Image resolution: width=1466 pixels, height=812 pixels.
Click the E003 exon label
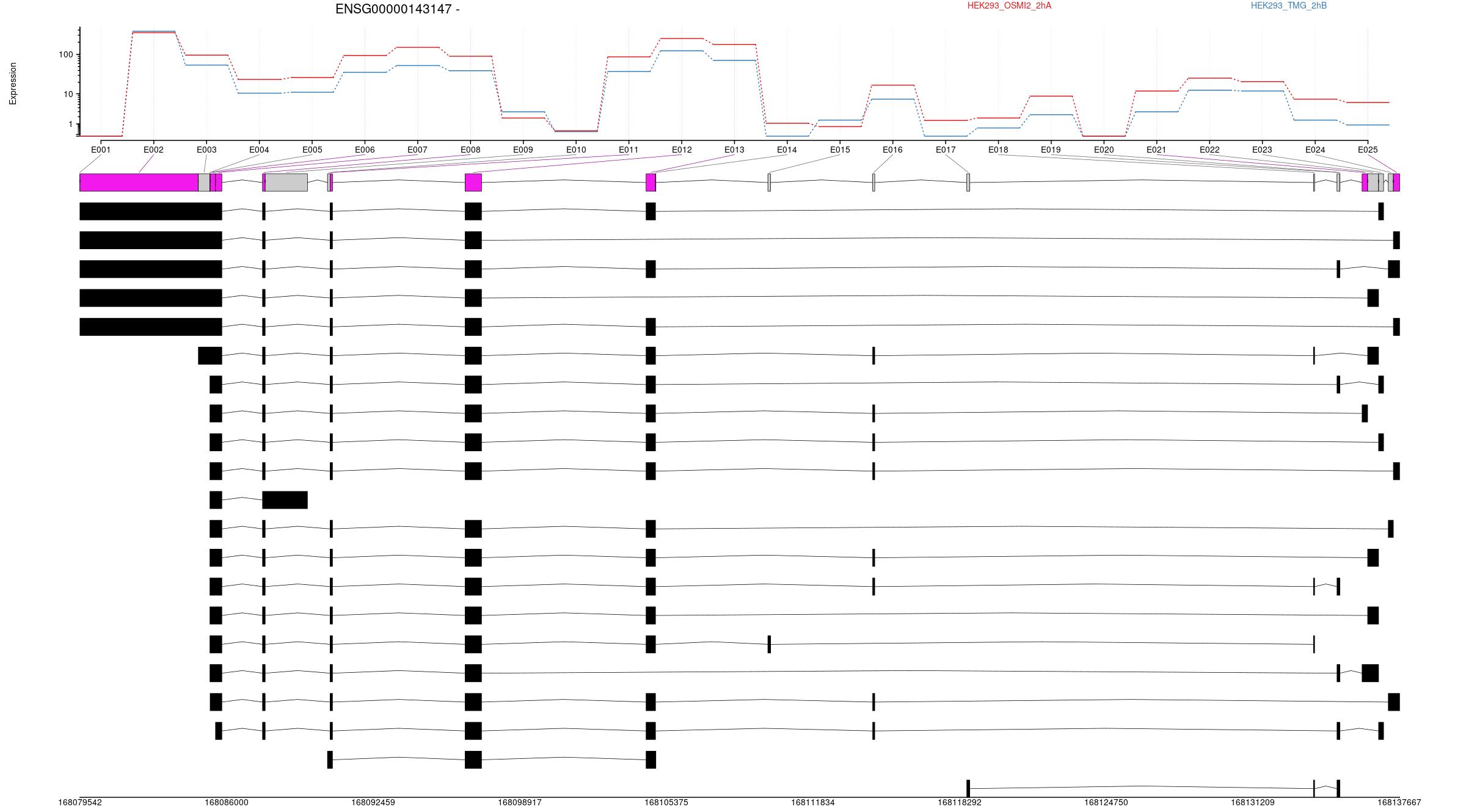206,150
